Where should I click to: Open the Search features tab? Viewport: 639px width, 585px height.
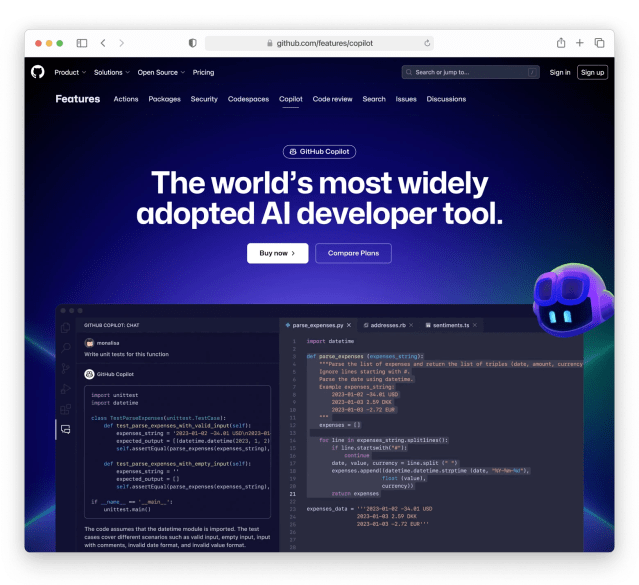[374, 99]
